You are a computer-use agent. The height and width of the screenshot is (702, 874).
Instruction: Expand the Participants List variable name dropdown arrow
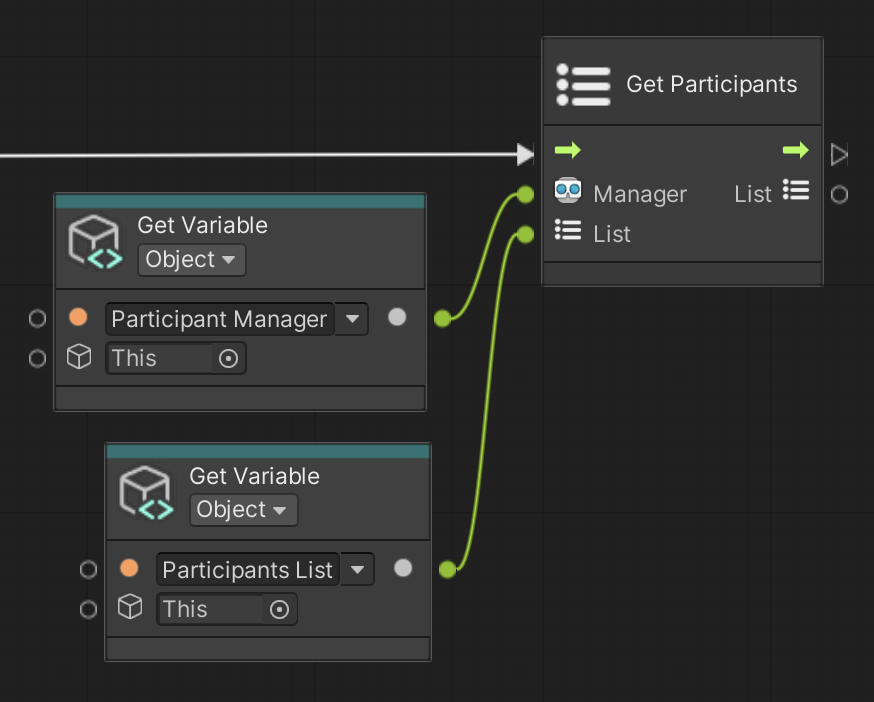(357, 570)
